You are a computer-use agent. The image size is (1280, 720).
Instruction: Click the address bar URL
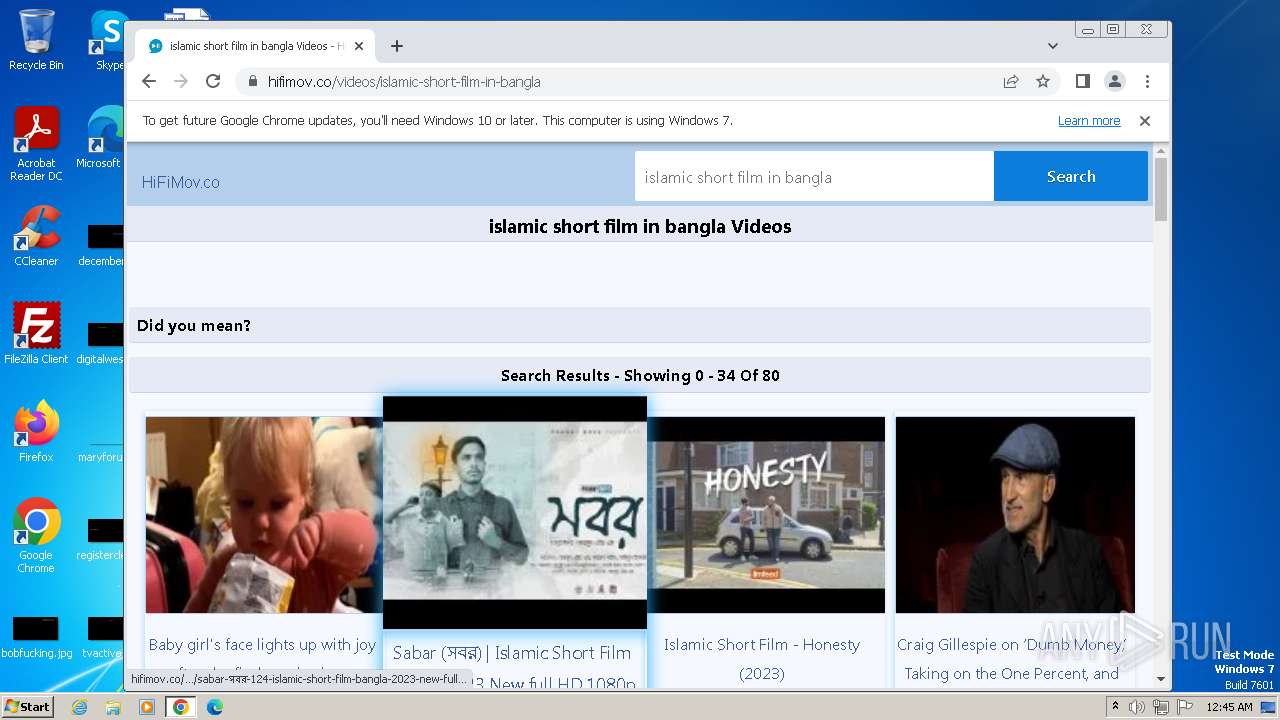[x=404, y=82]
